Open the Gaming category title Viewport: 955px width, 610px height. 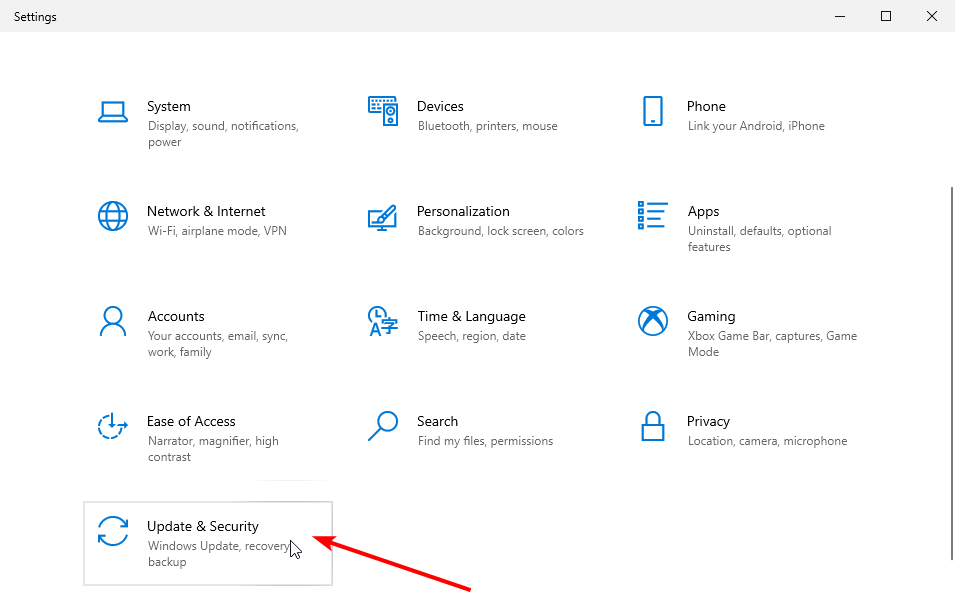pyautogui.click(x=711, y=317)
